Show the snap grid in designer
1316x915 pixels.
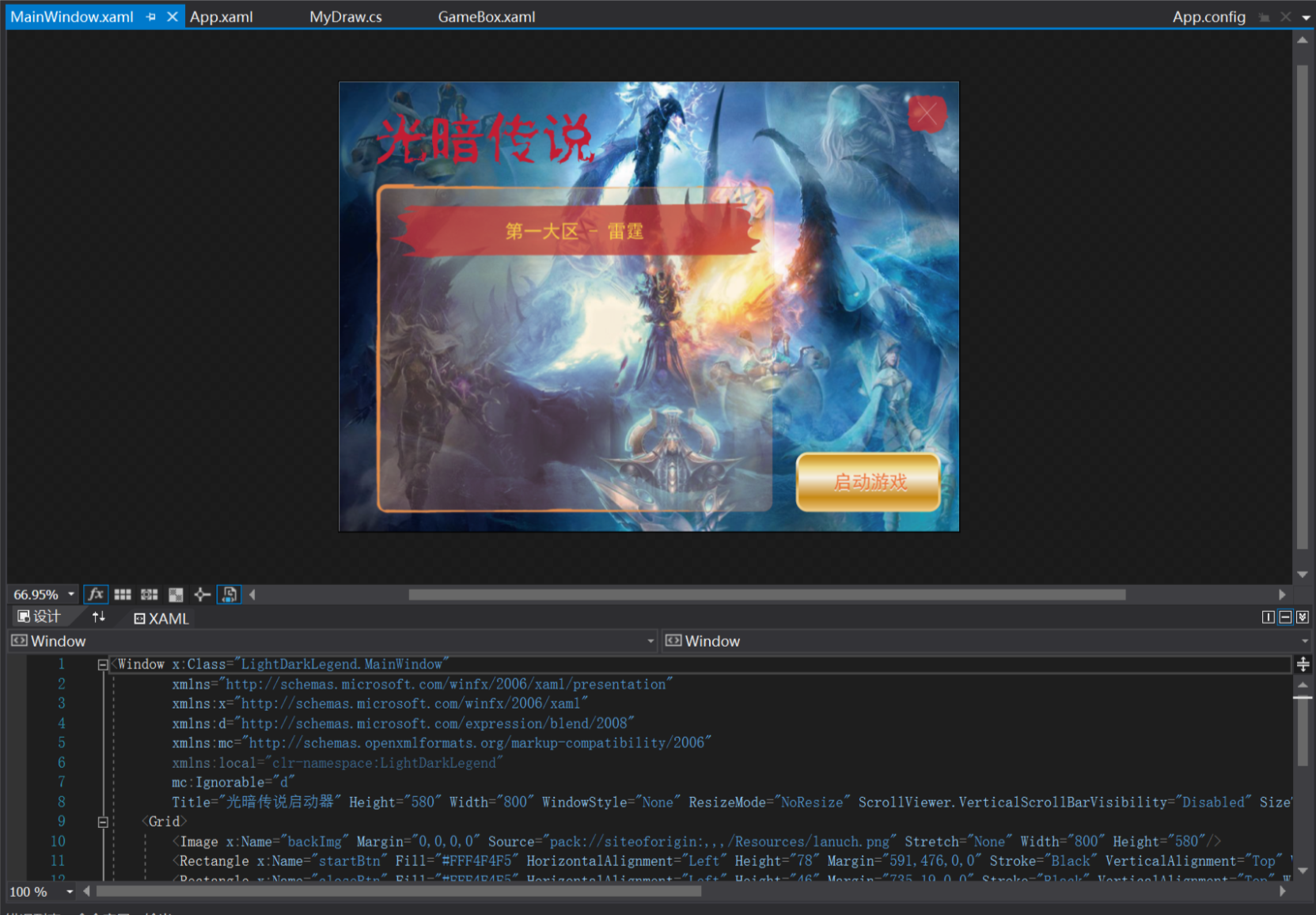click(x=123, y=594)
